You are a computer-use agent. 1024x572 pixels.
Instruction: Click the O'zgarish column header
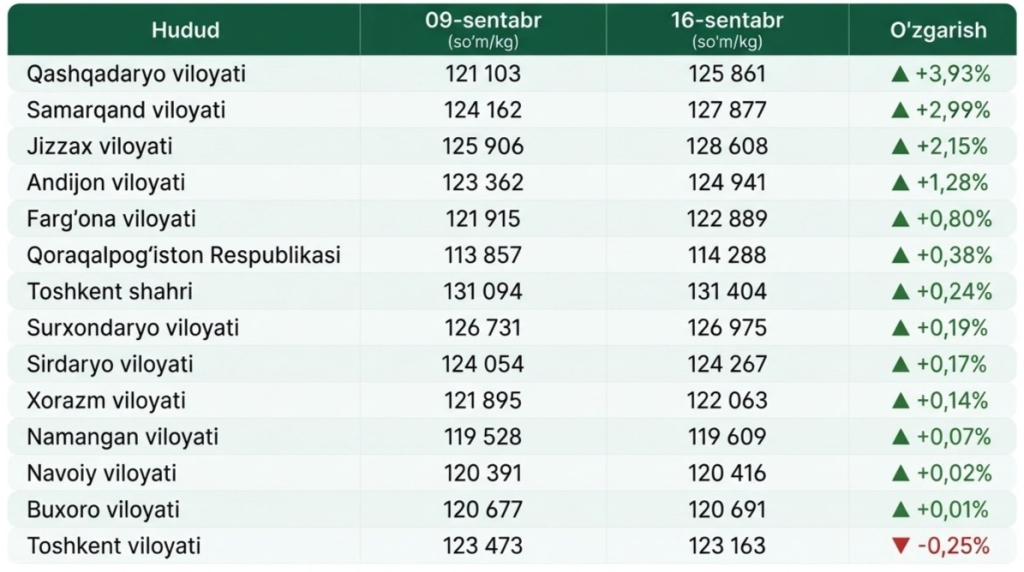(938, 30)
